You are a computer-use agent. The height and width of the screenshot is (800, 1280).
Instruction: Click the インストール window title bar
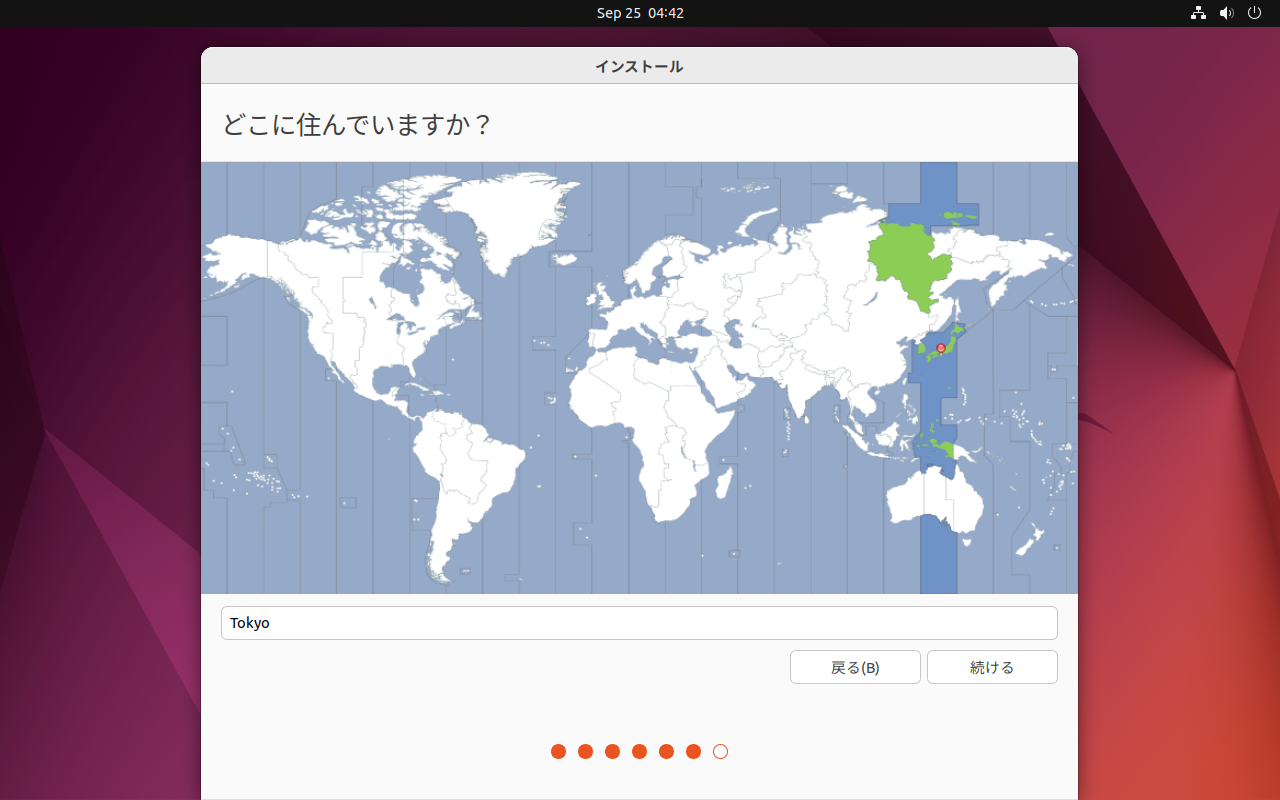pyautogui.click(x=638, y=66)
